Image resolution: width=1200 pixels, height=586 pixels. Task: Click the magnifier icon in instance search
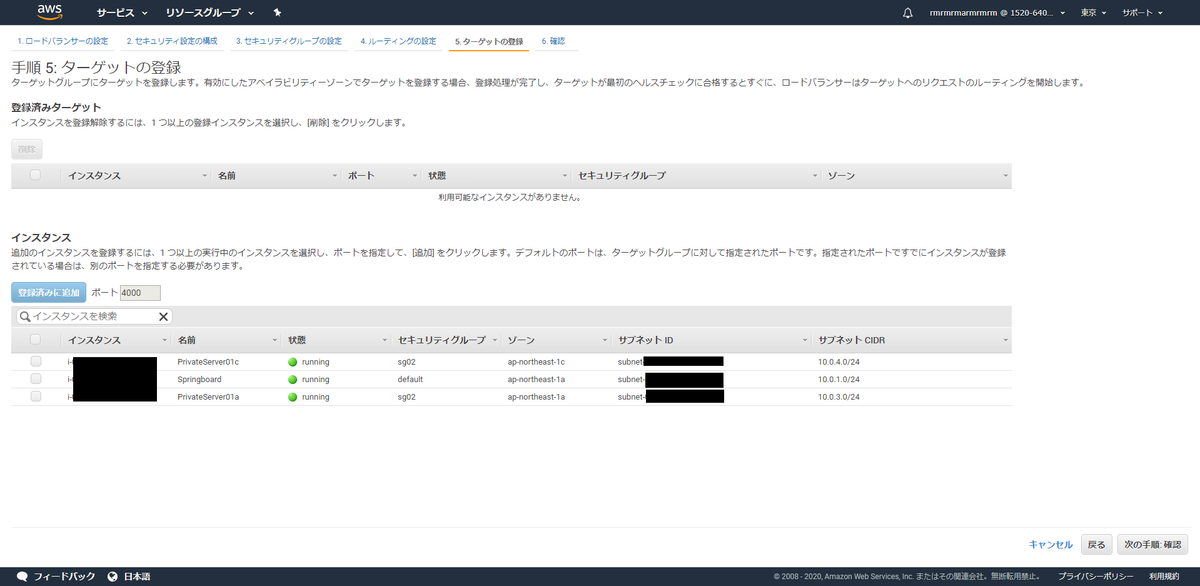coord(24,316)
